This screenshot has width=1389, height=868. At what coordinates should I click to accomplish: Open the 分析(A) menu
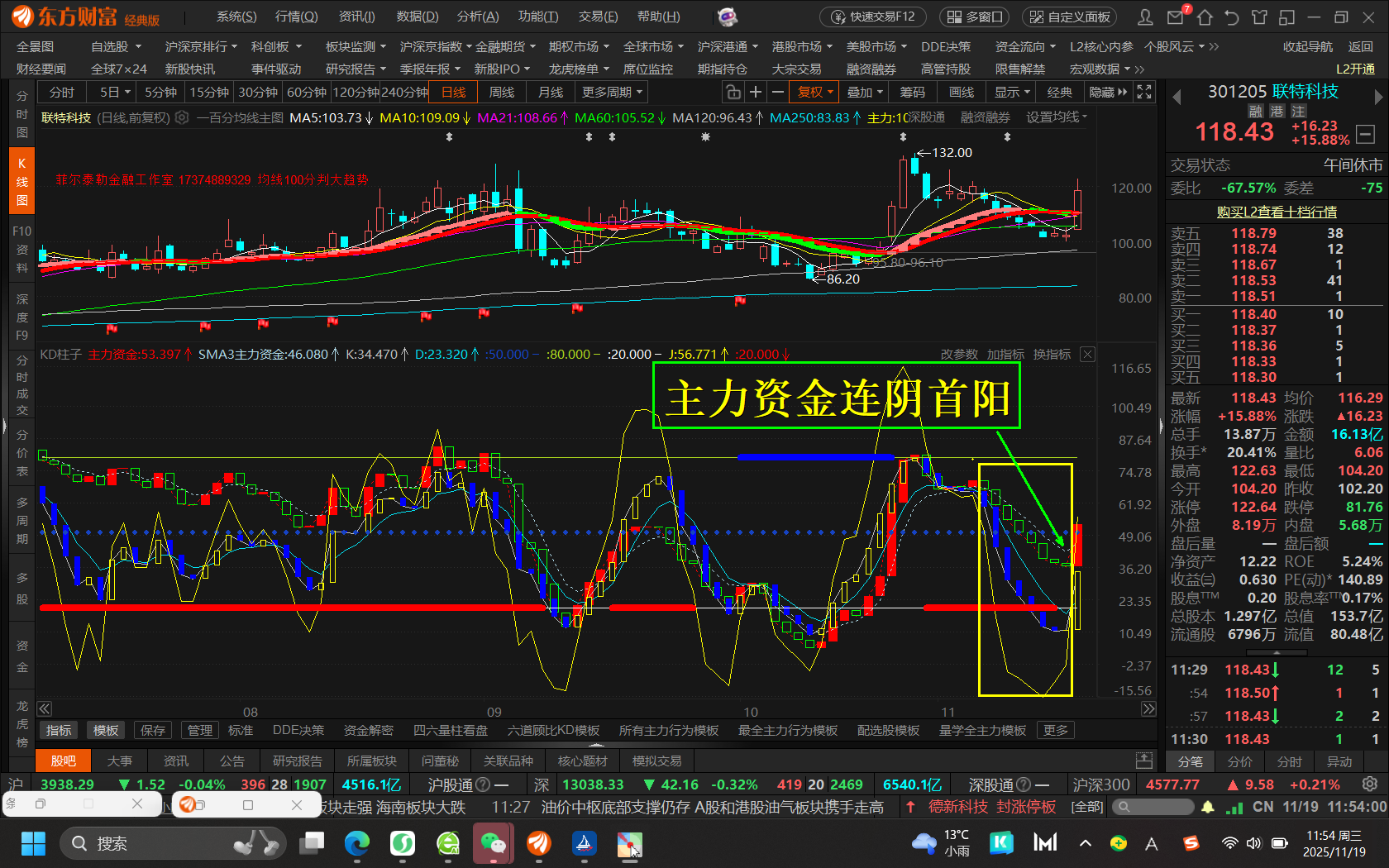pyautogui.click(x=478, y=17)
